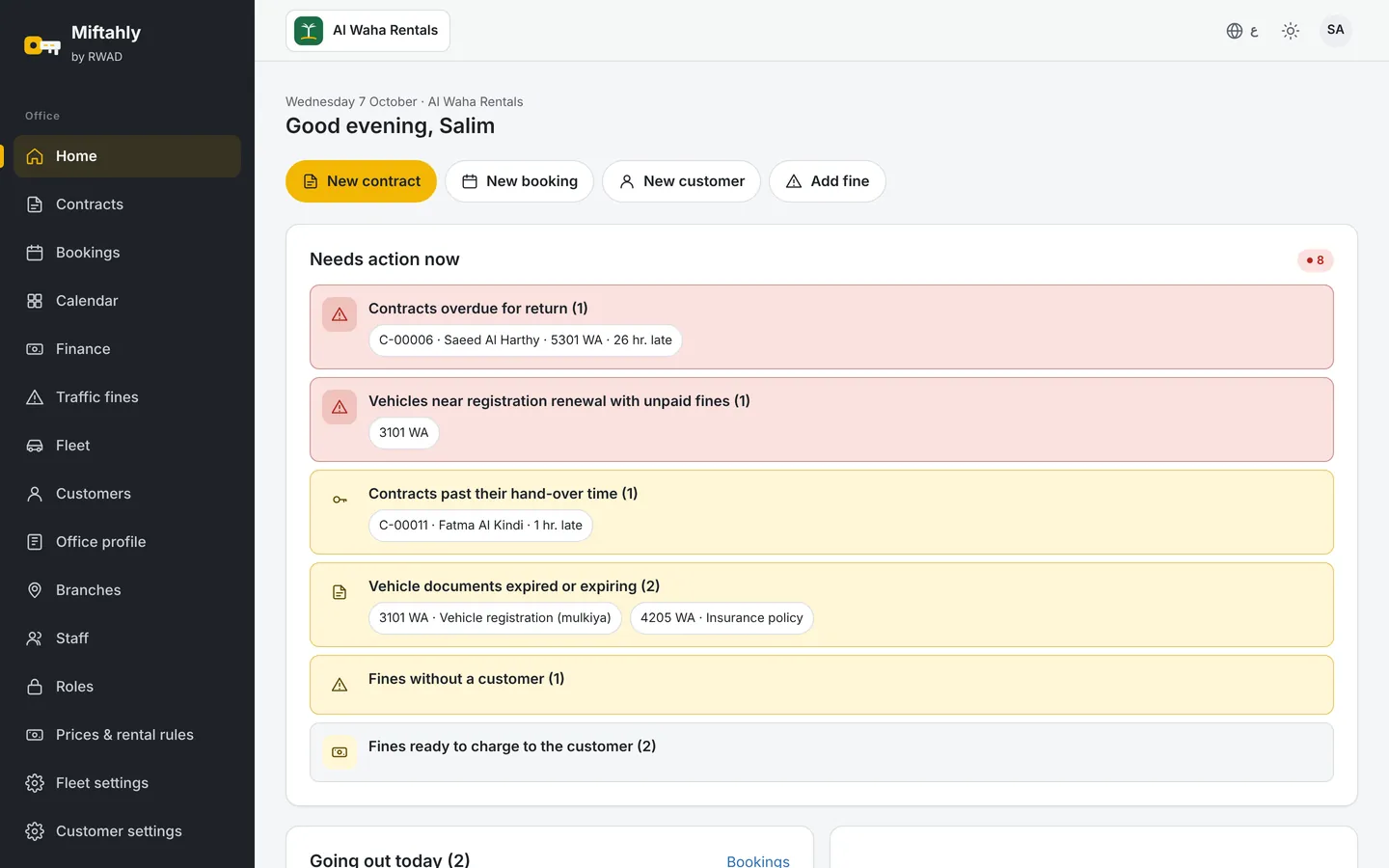This screenshot has height=868, width=1389.
Task: Click the New customer button
Action: point(681,181)
